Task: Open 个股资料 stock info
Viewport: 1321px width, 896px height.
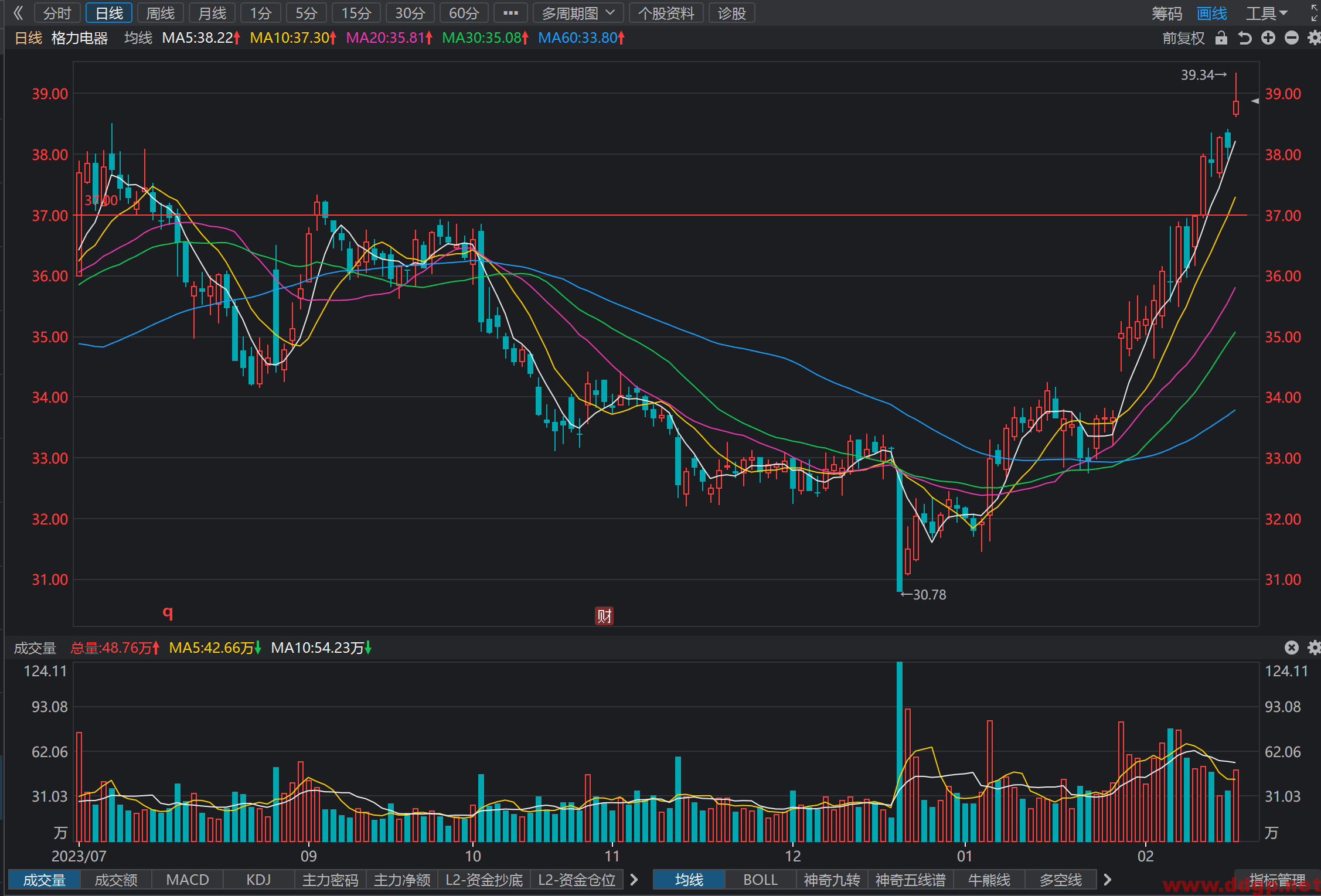Action: (666, 13)
